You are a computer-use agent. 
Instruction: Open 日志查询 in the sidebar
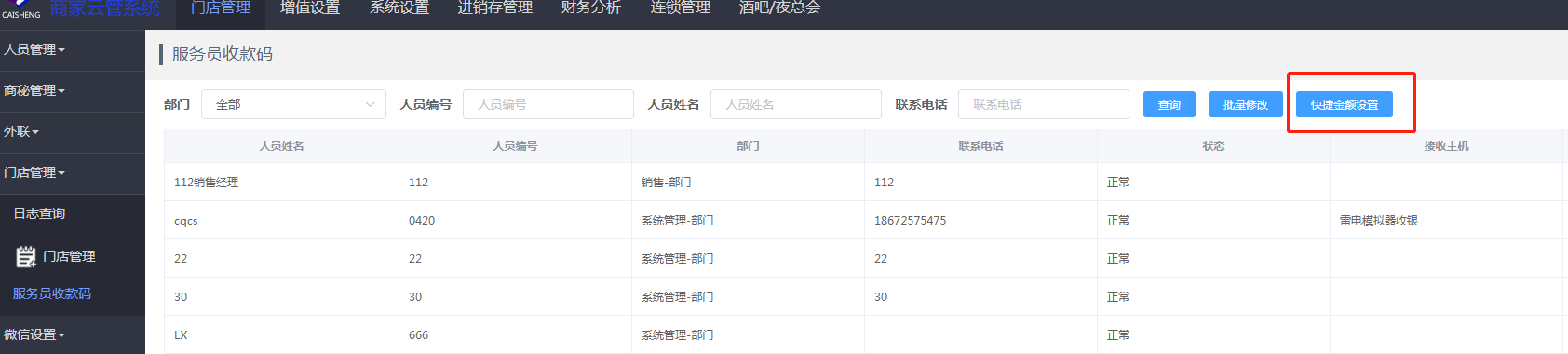click(x=39, y=213)
